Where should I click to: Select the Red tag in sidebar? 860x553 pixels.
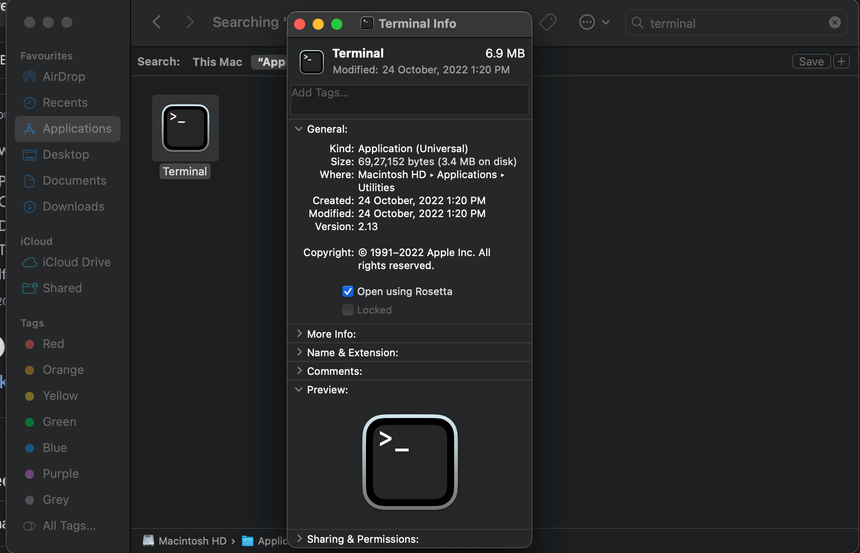coord(53,344)
